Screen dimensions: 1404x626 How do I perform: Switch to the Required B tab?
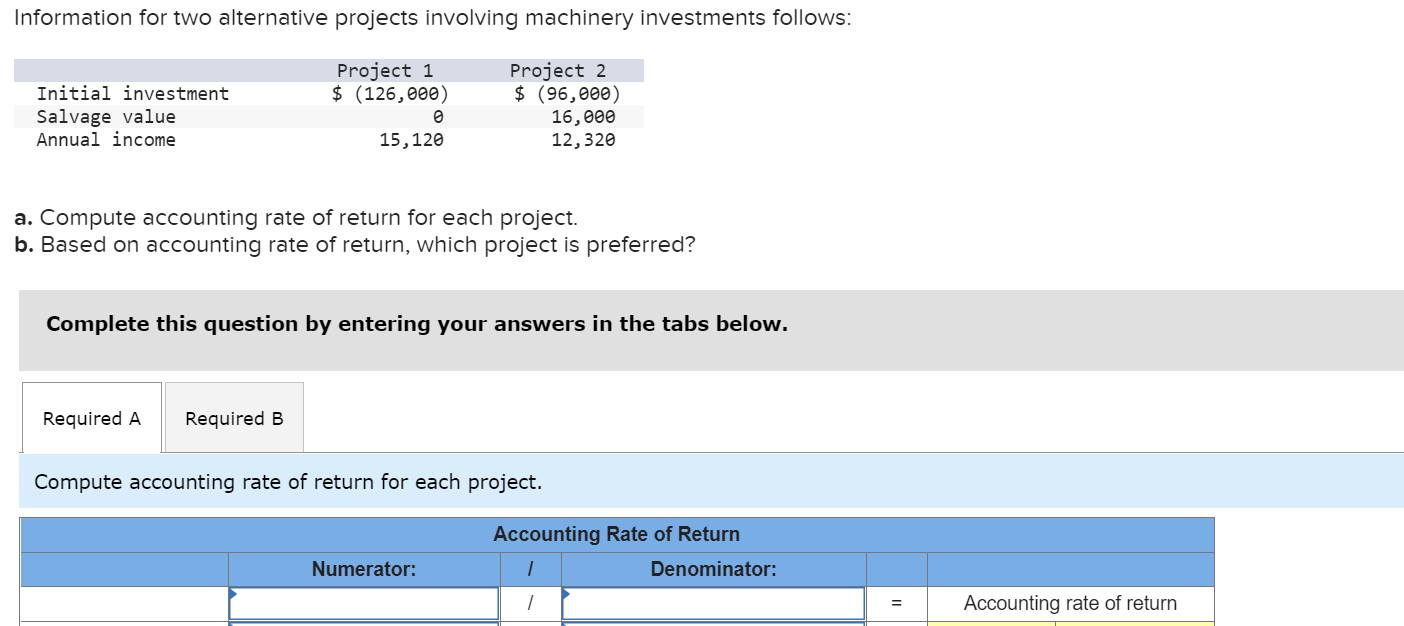click(x=234, y=418)
